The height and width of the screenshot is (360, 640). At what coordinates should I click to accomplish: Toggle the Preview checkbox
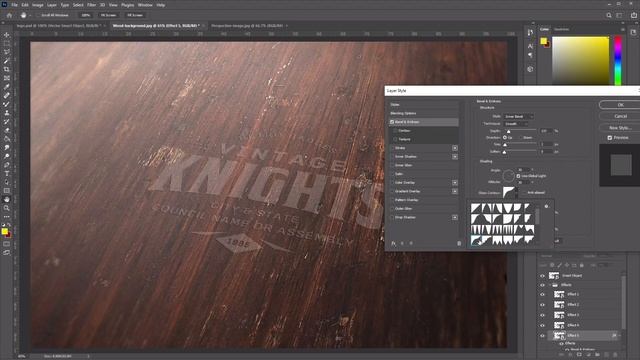(x=610, y=138)
